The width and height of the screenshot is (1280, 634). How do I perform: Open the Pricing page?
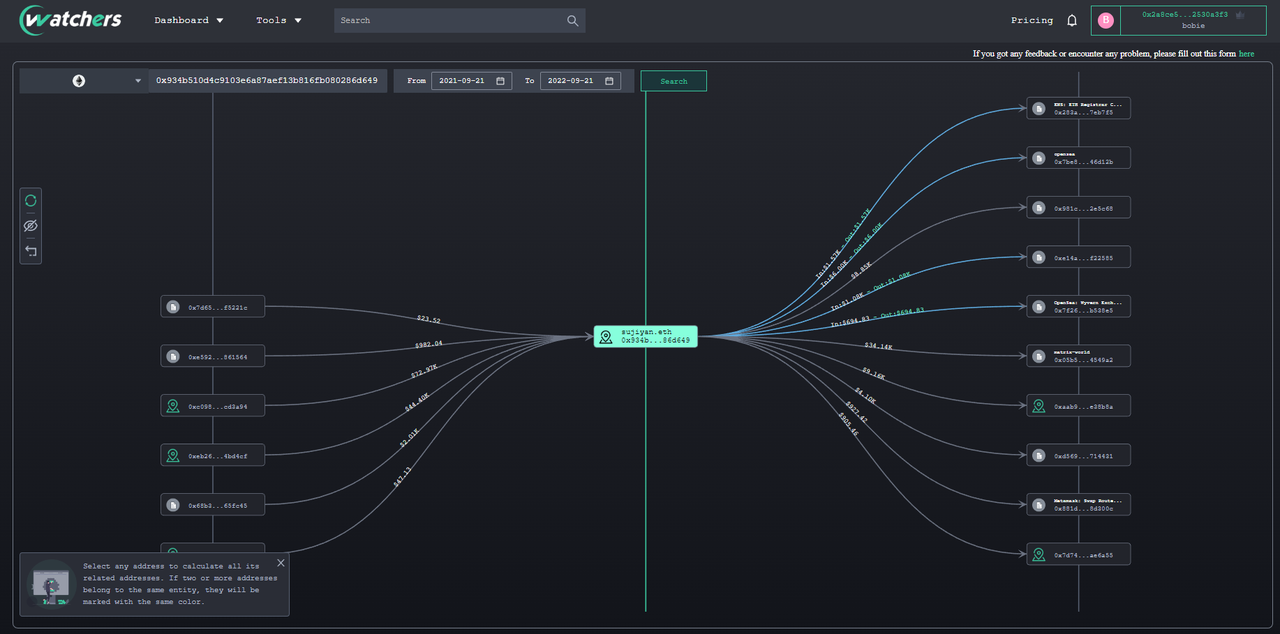[x=1032, y=20]
